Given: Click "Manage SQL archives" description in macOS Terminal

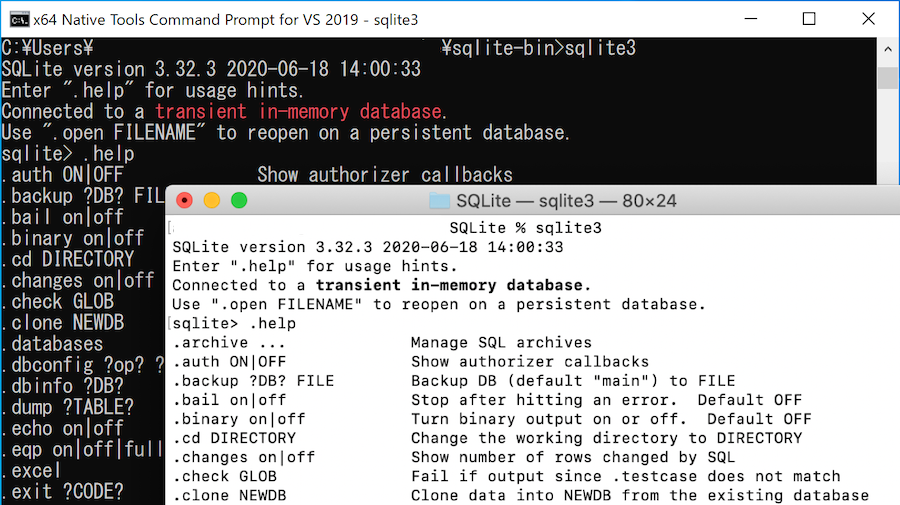Looking at the screenshot, I should [x=501, y=343].
